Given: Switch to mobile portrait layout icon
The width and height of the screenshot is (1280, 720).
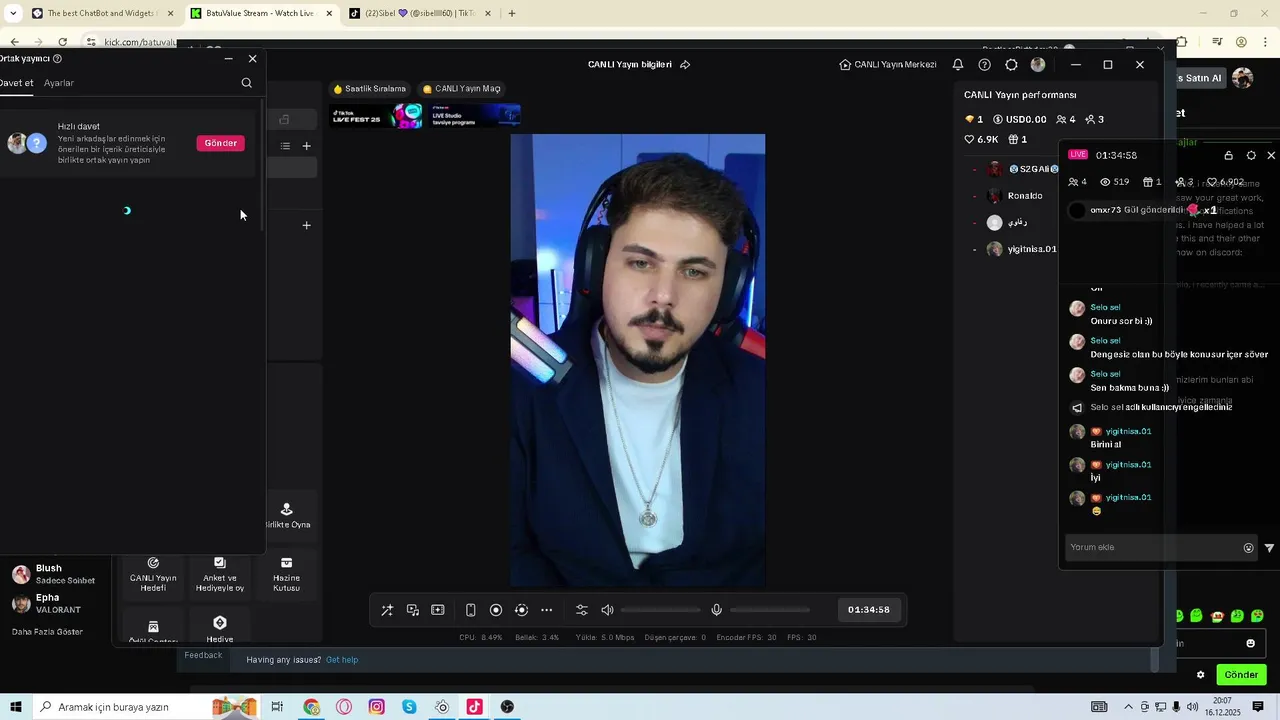Looking at the screenshot, I should coord(471,610).
